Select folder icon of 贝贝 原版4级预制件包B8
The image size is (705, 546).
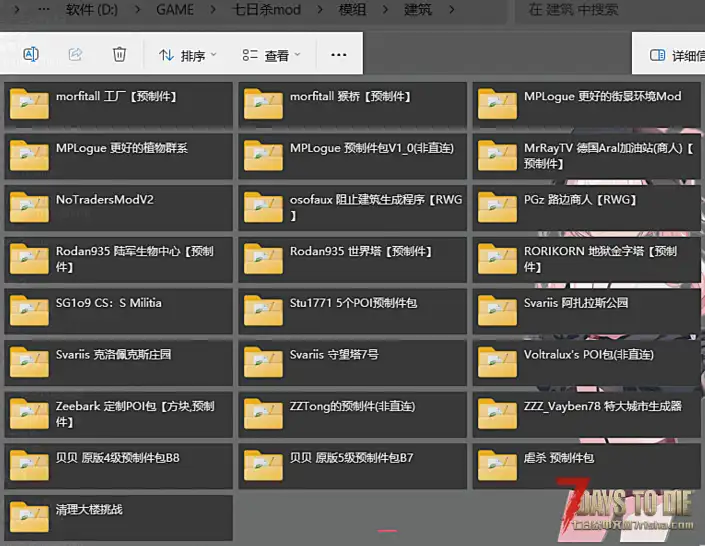(29, 465)
